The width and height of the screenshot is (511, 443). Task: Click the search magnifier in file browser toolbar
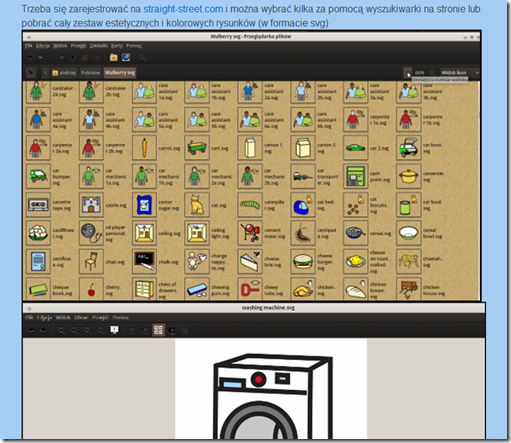pyautogui.click(x=142, y=58)
